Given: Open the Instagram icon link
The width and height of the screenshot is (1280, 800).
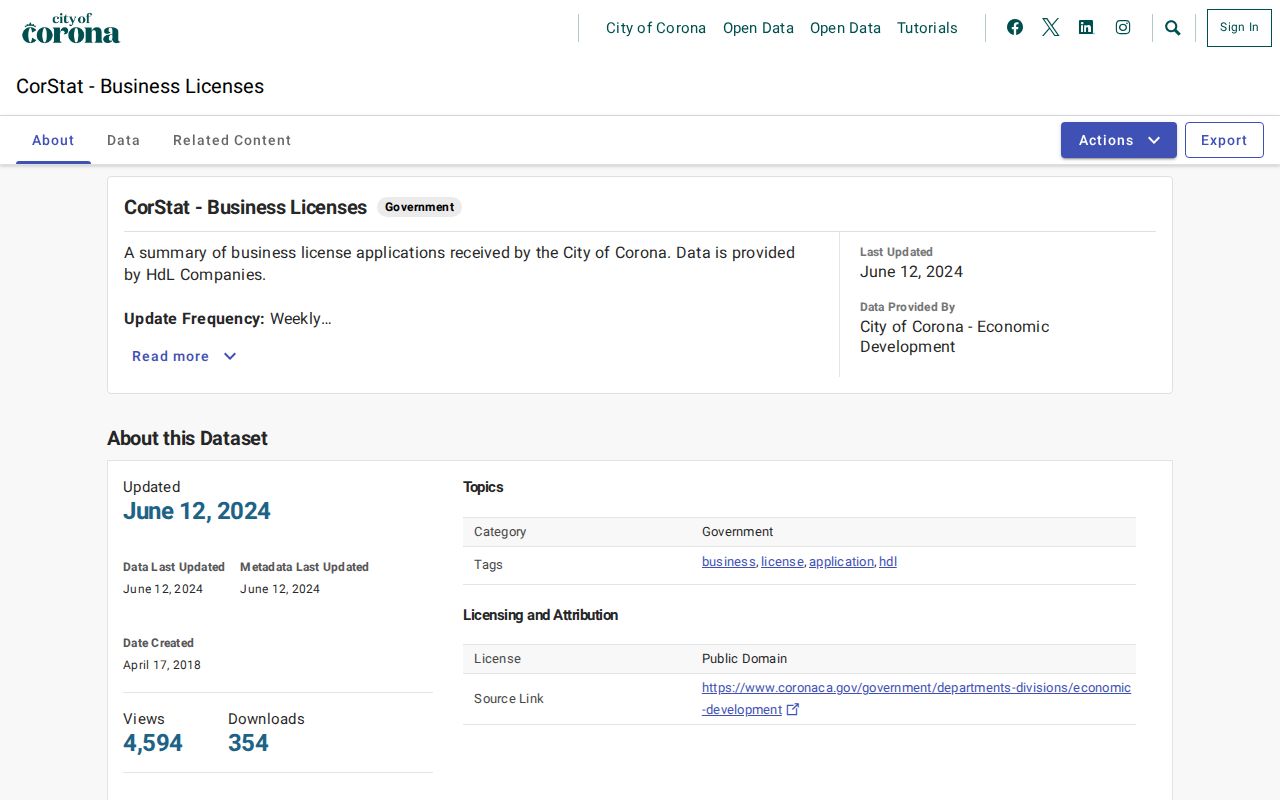Looking at the screenshot, I should coord(1123,28).
